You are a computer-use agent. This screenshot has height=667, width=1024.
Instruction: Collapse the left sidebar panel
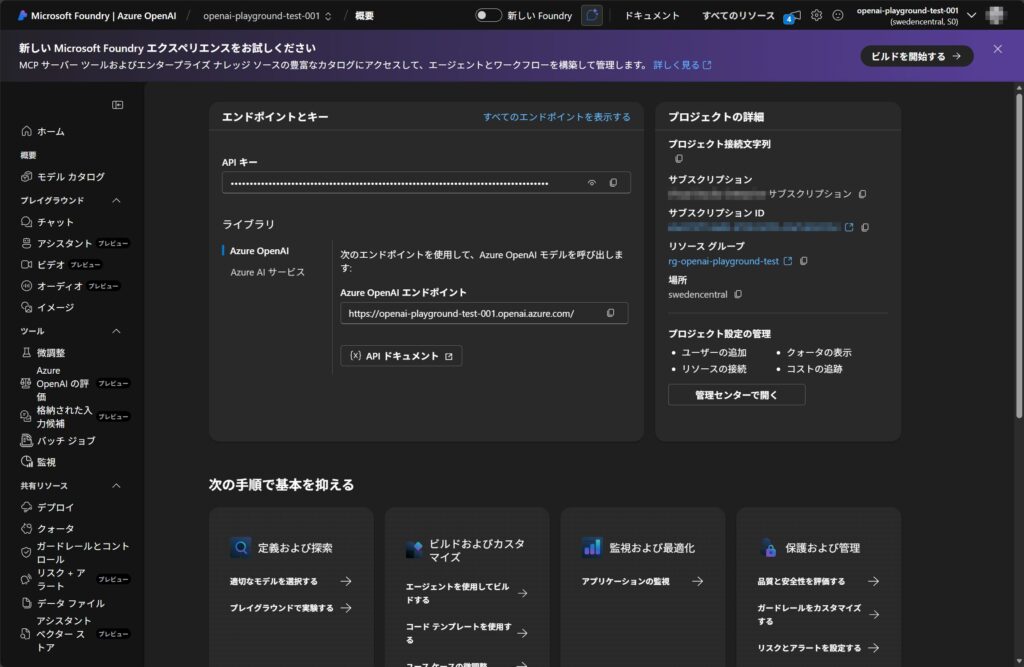(117, 105)
